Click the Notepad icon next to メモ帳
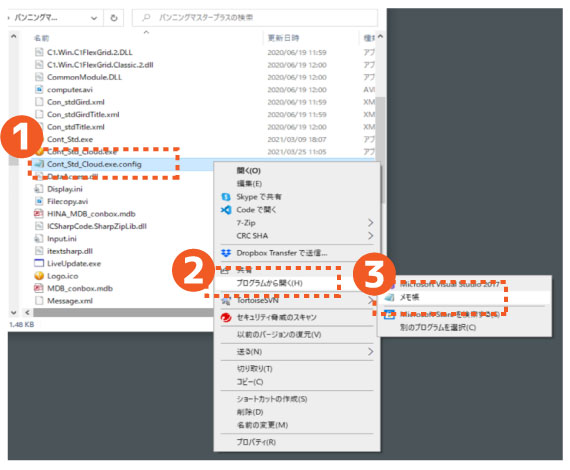Viewport: 570px width, 470px height. click(390, 297)
